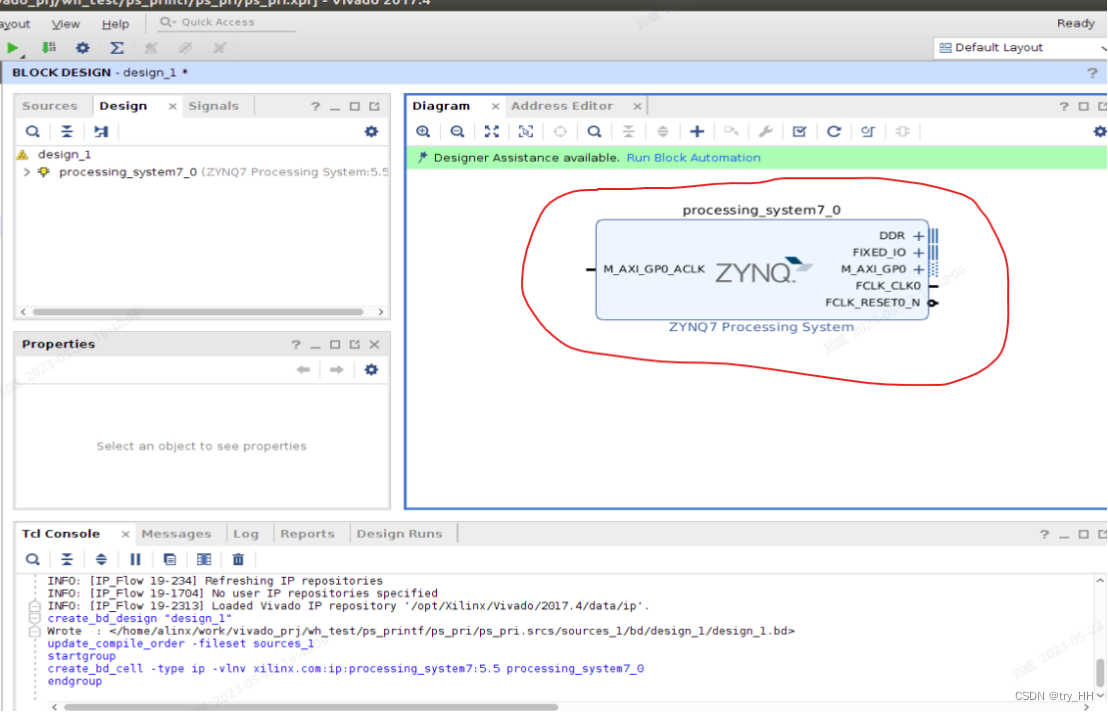This screenshot has width=1108, height=712.
Task: Expand the processing_system7_0 tree node
Action: [27, 172]
